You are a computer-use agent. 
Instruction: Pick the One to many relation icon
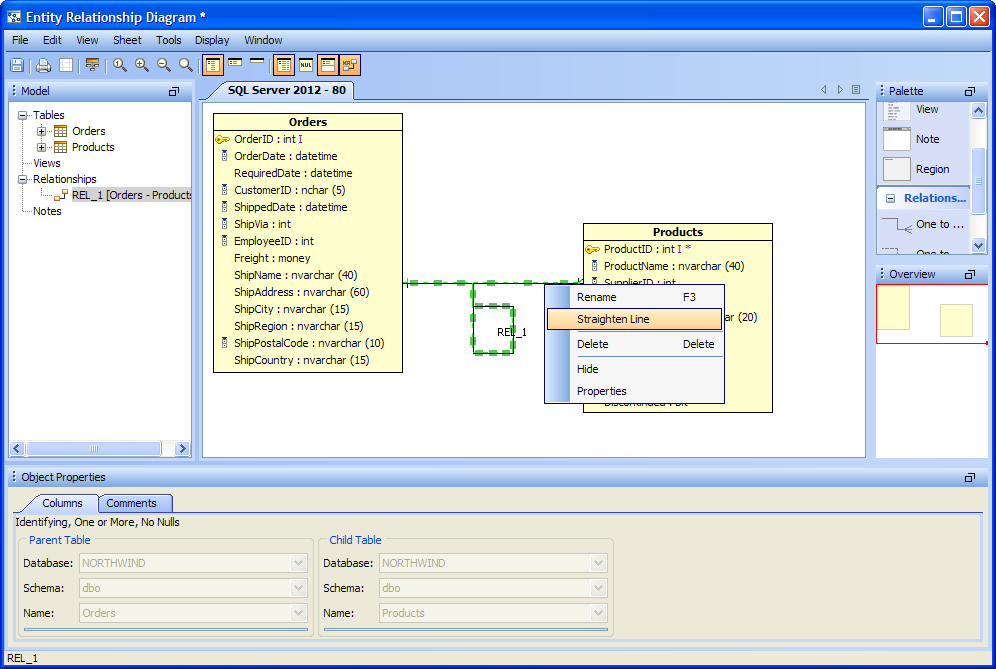pos(897,224)
